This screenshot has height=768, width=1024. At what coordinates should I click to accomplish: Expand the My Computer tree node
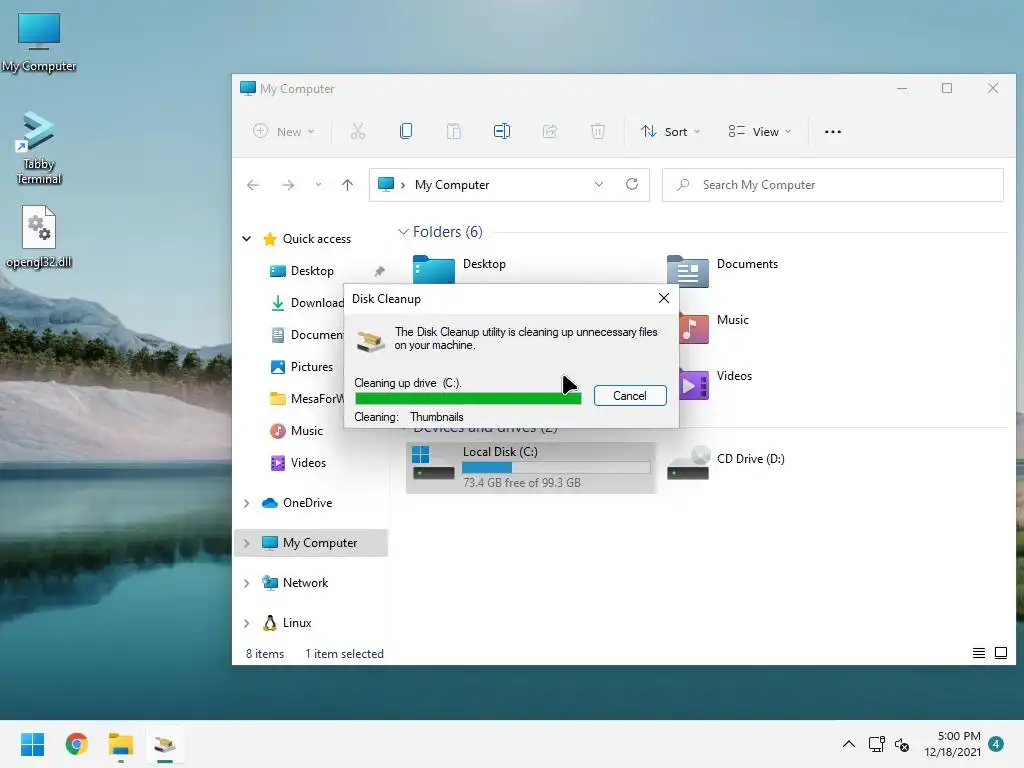point(247,543)
